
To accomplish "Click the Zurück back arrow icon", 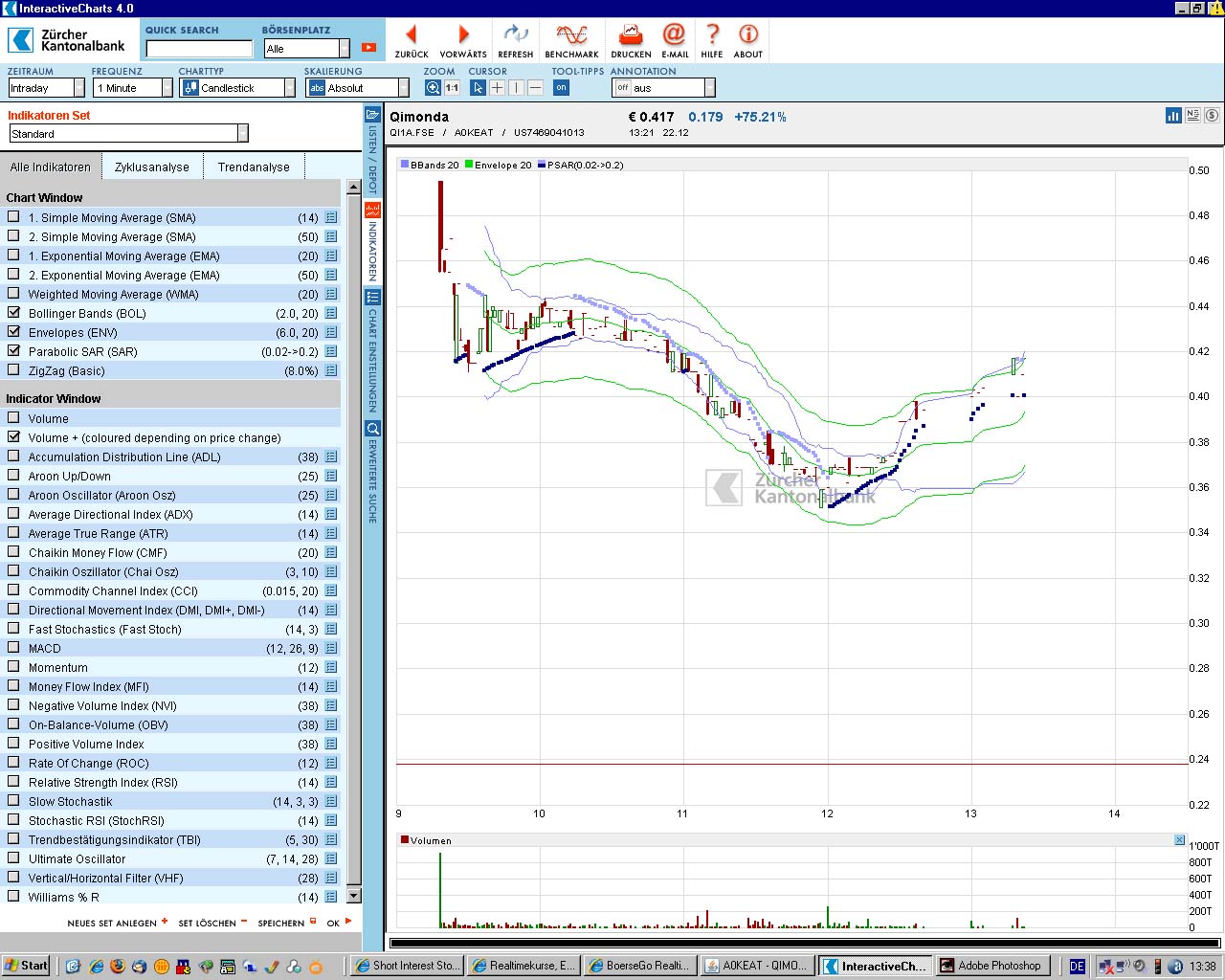I will (412, 36).
